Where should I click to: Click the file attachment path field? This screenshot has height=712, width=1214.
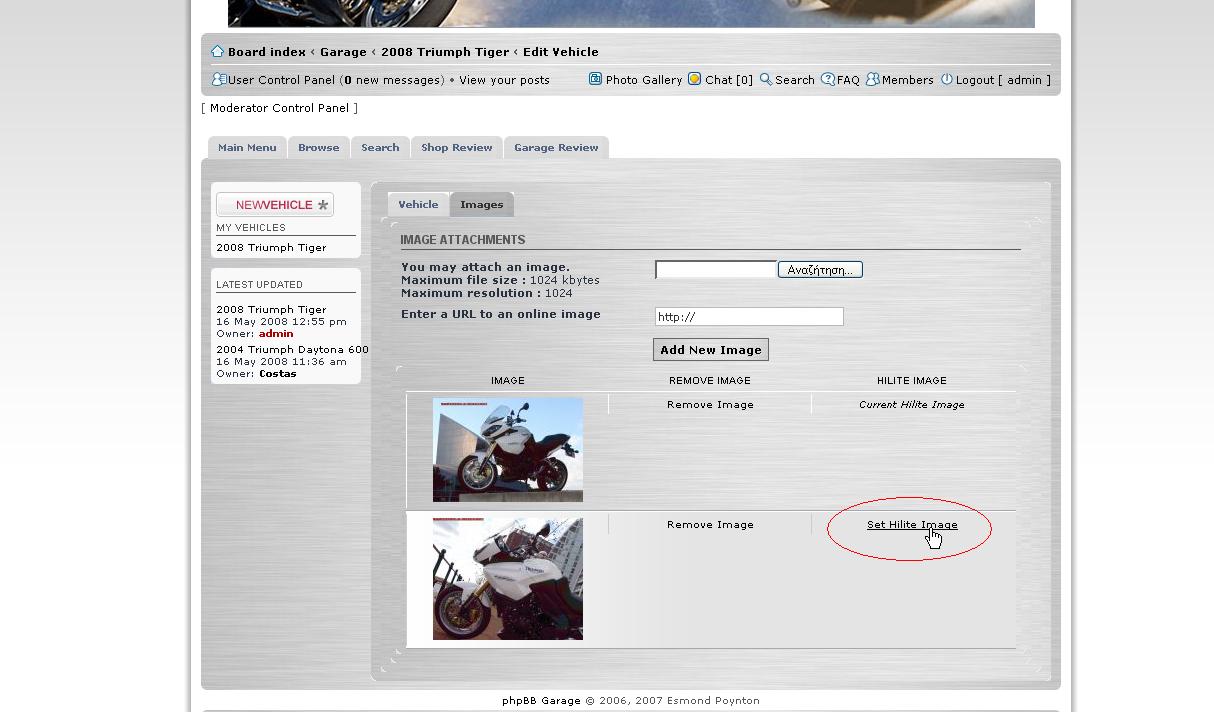716,270
